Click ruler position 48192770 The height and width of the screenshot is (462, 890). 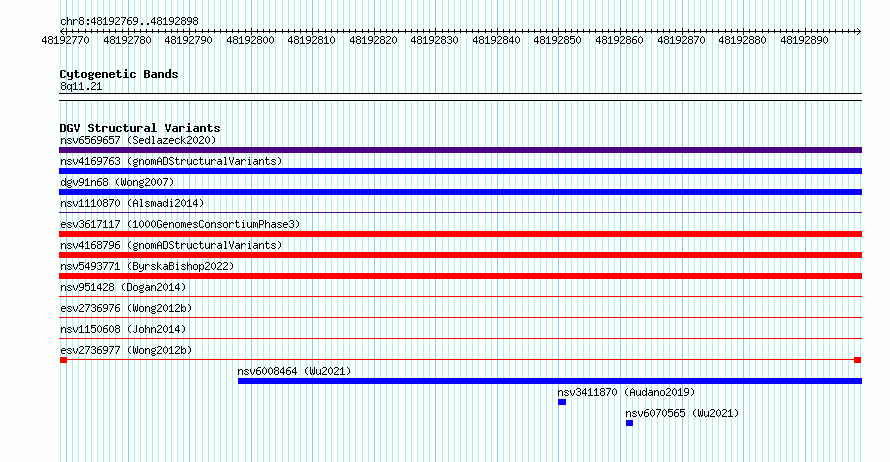(x=65, y=40)
